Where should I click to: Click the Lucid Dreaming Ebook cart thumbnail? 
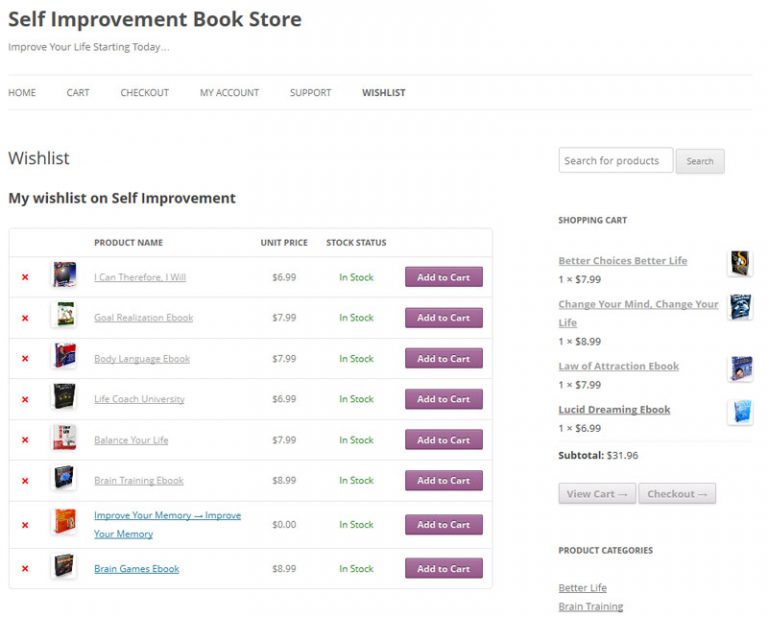741,412
